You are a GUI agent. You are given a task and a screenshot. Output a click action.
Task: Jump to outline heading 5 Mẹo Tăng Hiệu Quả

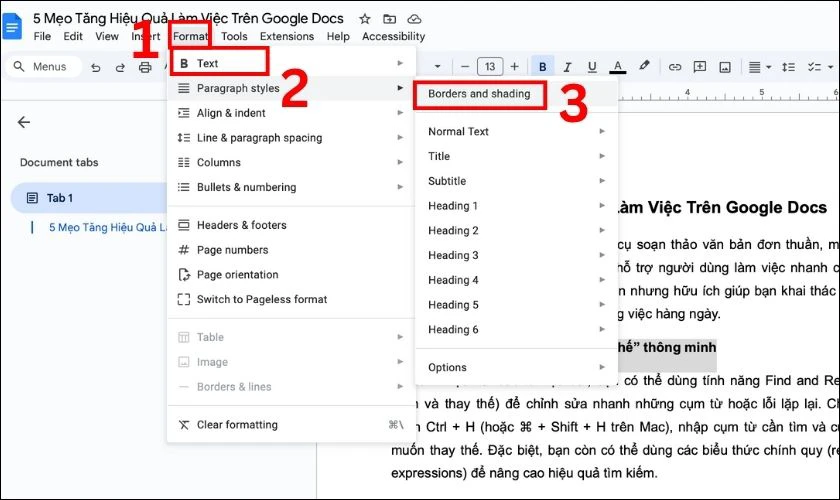coord(108,227)
